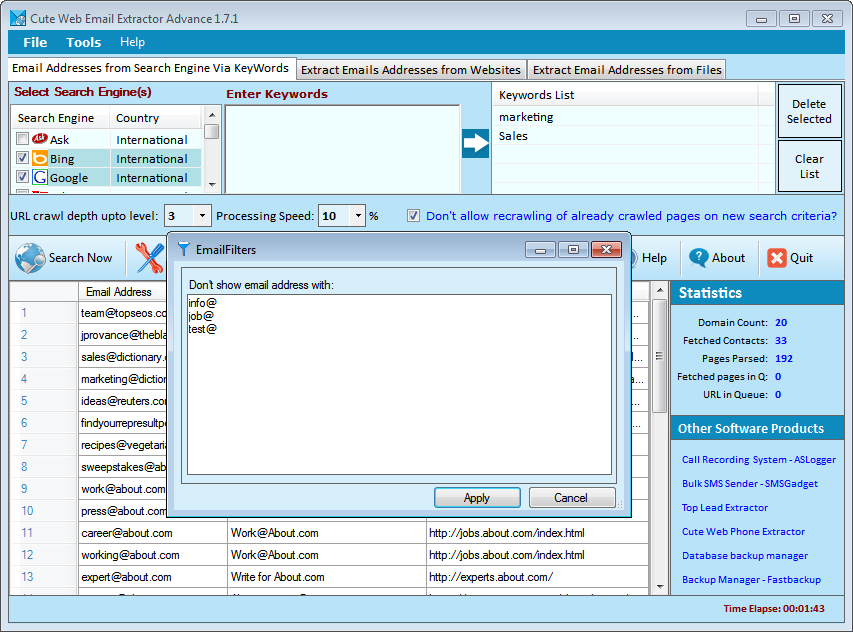
Task: Open the Top Lead Extractor link
Action: (725, 508)
